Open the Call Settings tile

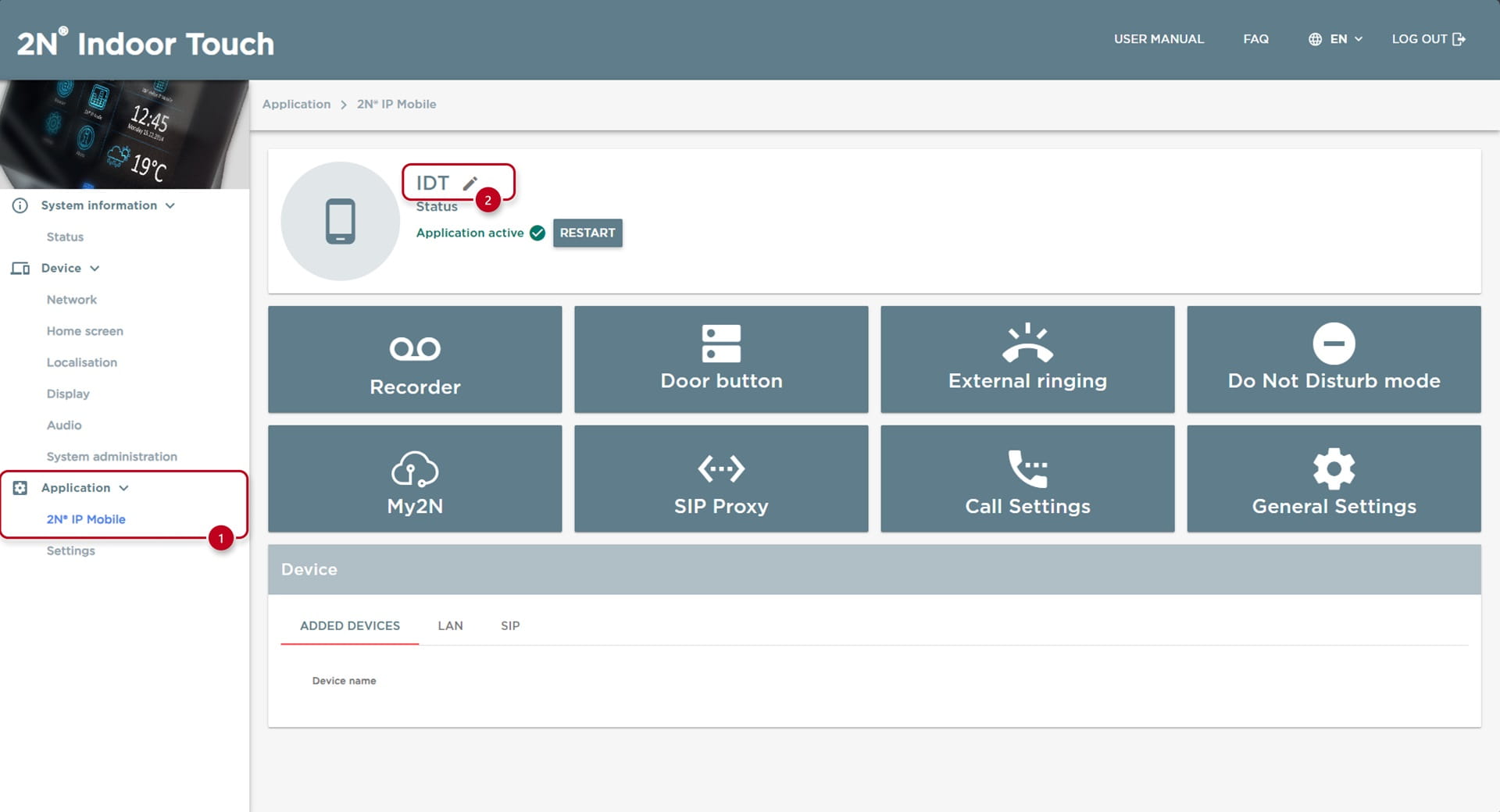coord(1027,479)
